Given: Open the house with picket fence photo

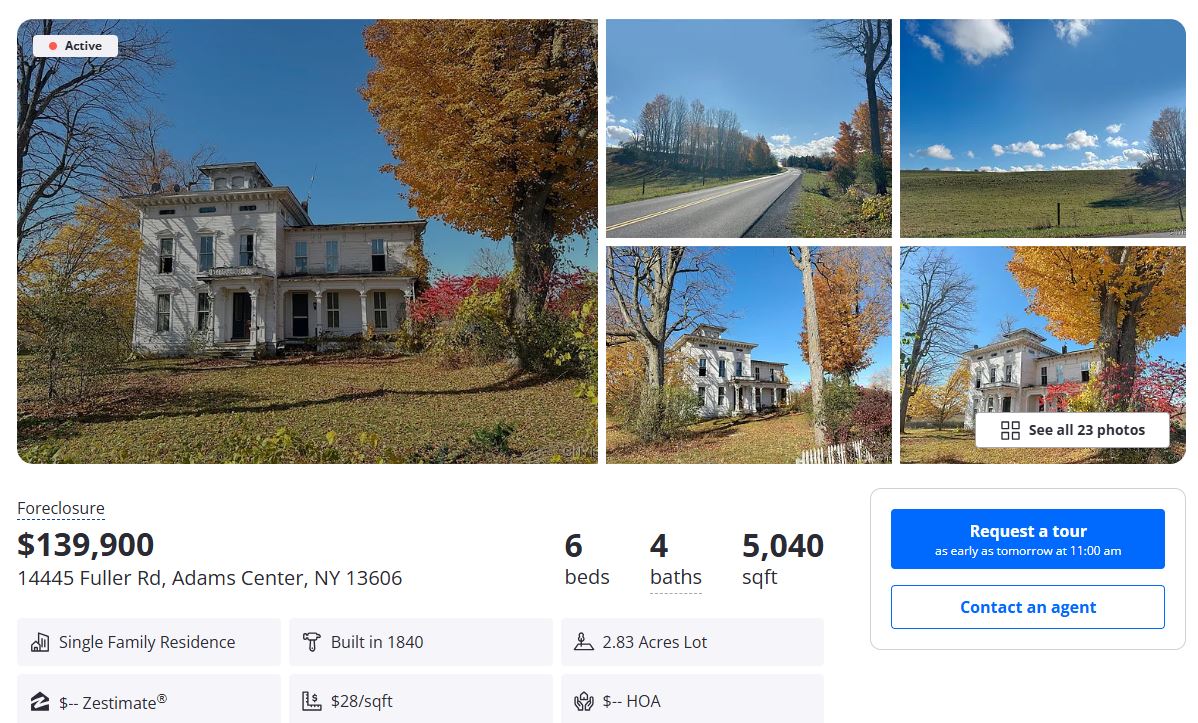Looking at the screenshot, I should (749, 355).
